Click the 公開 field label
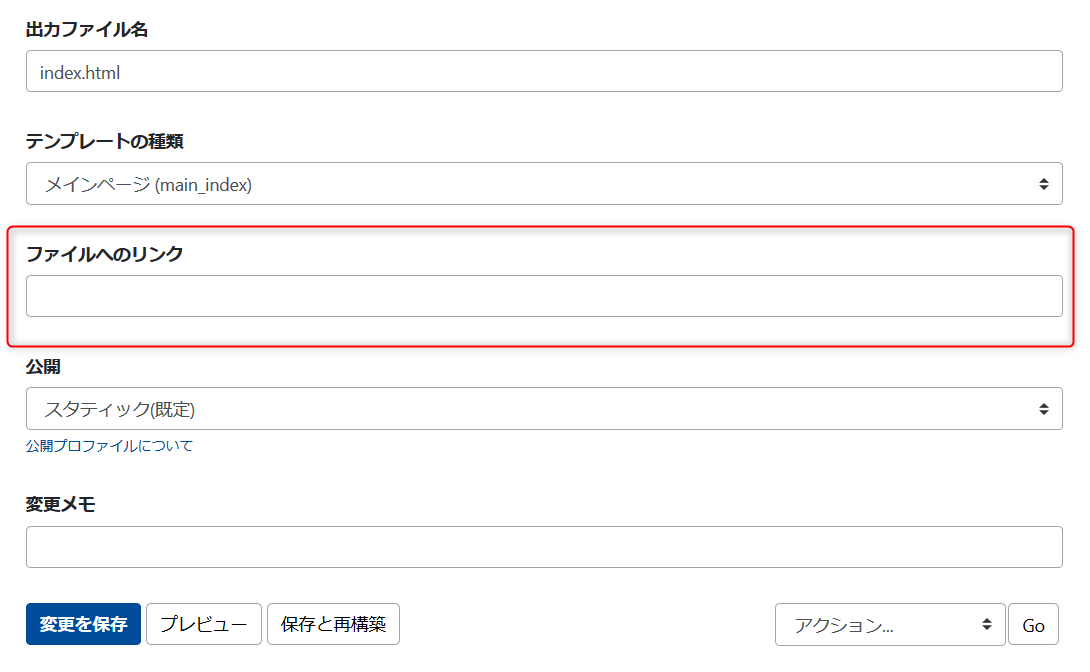This screenshot has width=1090, height=672. pos(43,367)
